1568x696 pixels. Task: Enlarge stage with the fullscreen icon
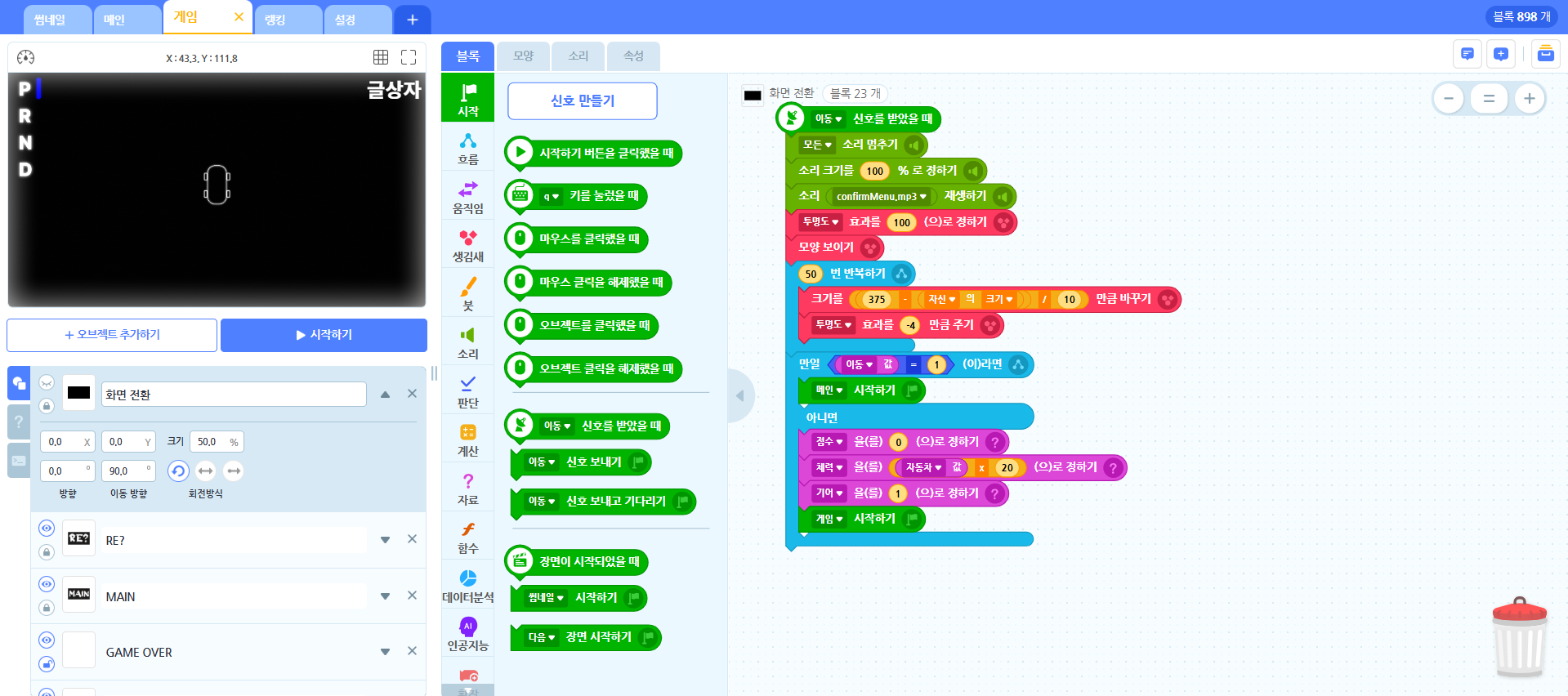coord(409,57)
